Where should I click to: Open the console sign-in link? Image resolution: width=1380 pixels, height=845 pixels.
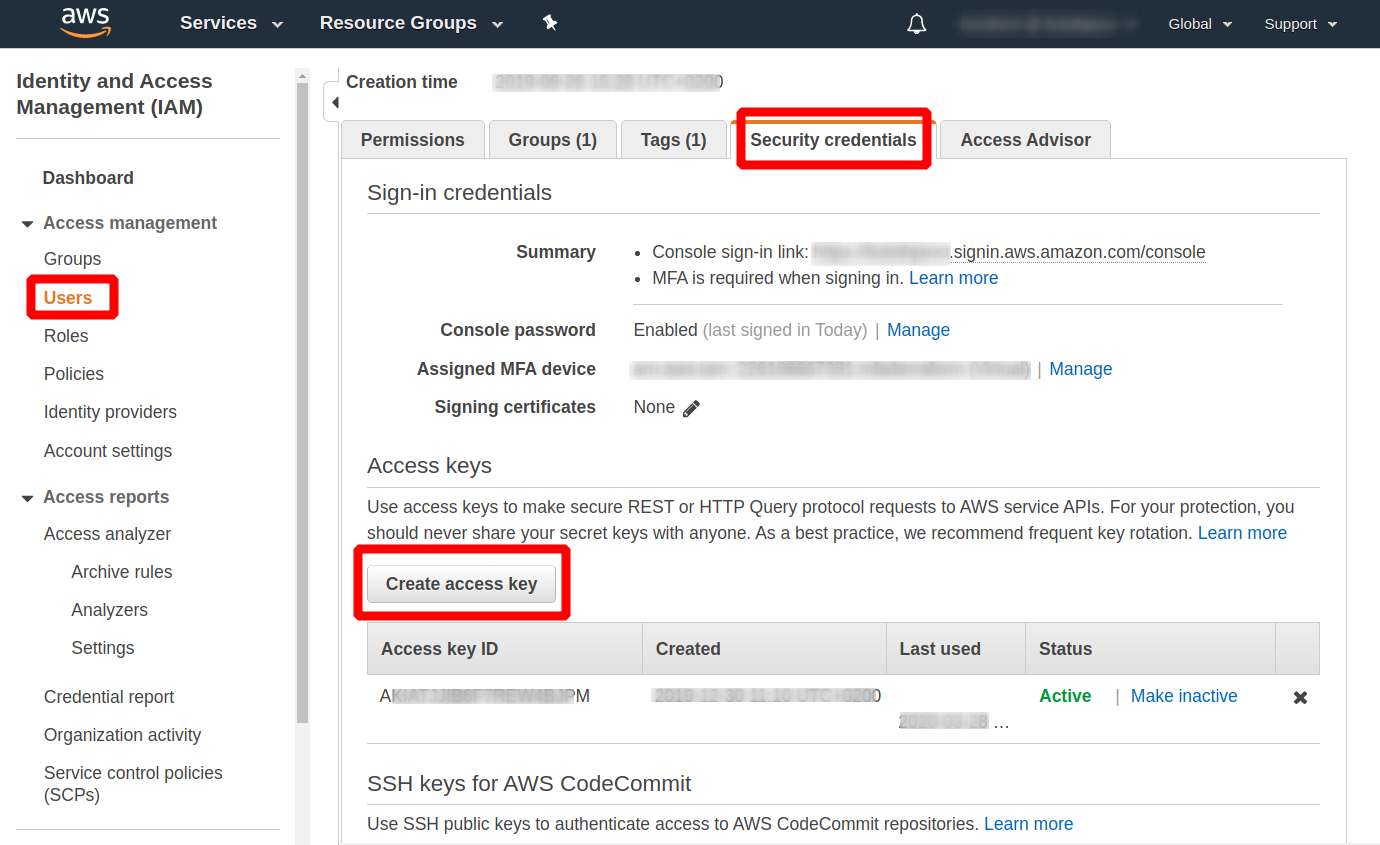click(1009, 252)
